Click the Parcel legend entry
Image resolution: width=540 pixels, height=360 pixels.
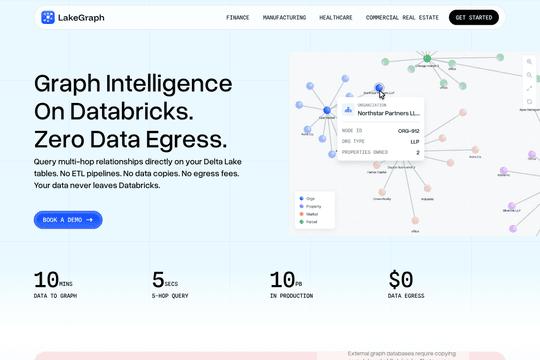[x=309, y=222]
